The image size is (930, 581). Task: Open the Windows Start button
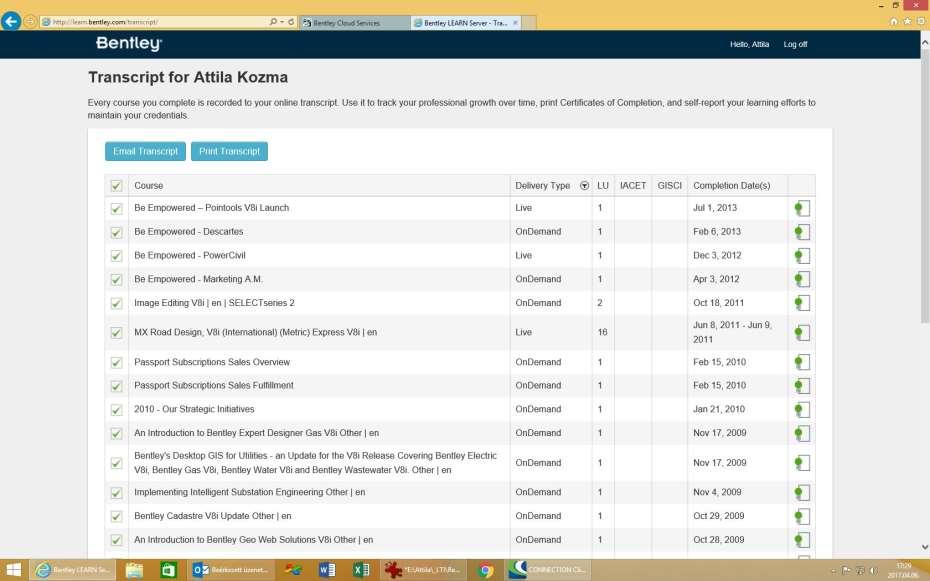point(13,570)
